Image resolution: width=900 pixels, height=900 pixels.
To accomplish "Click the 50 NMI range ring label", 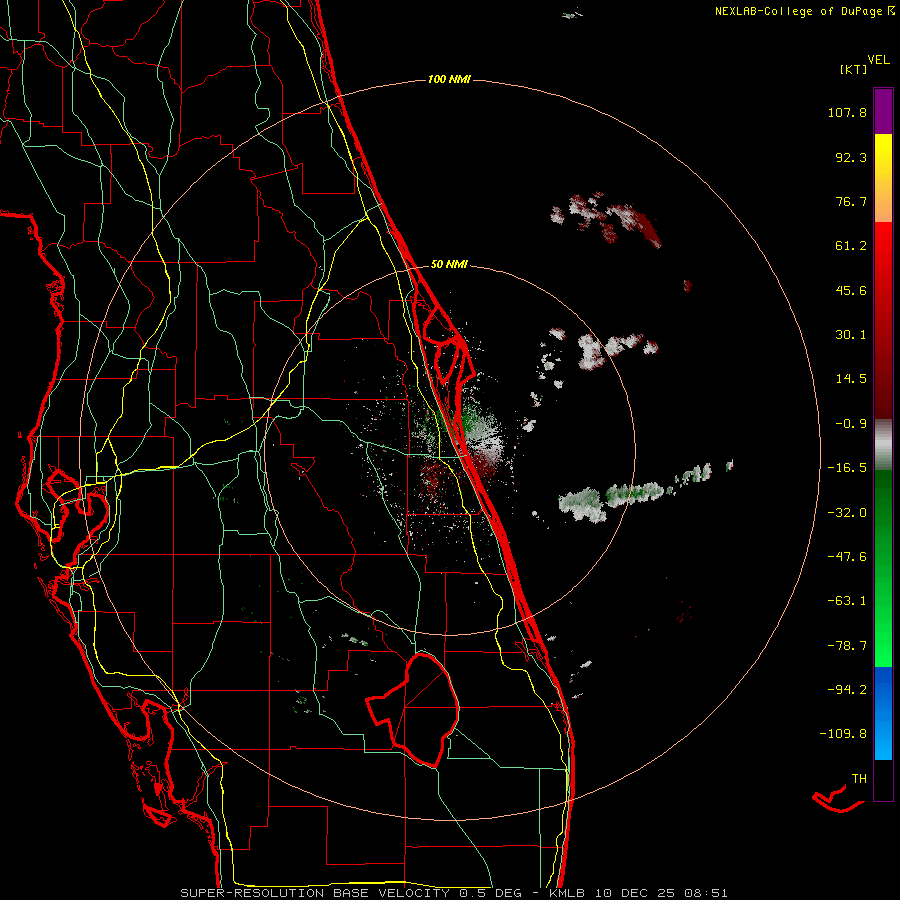I will pos(449,265).
